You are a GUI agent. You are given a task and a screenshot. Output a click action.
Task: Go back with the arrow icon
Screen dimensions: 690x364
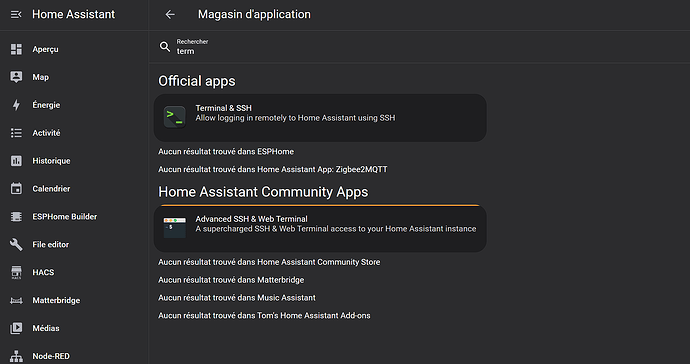click(170, 15)
